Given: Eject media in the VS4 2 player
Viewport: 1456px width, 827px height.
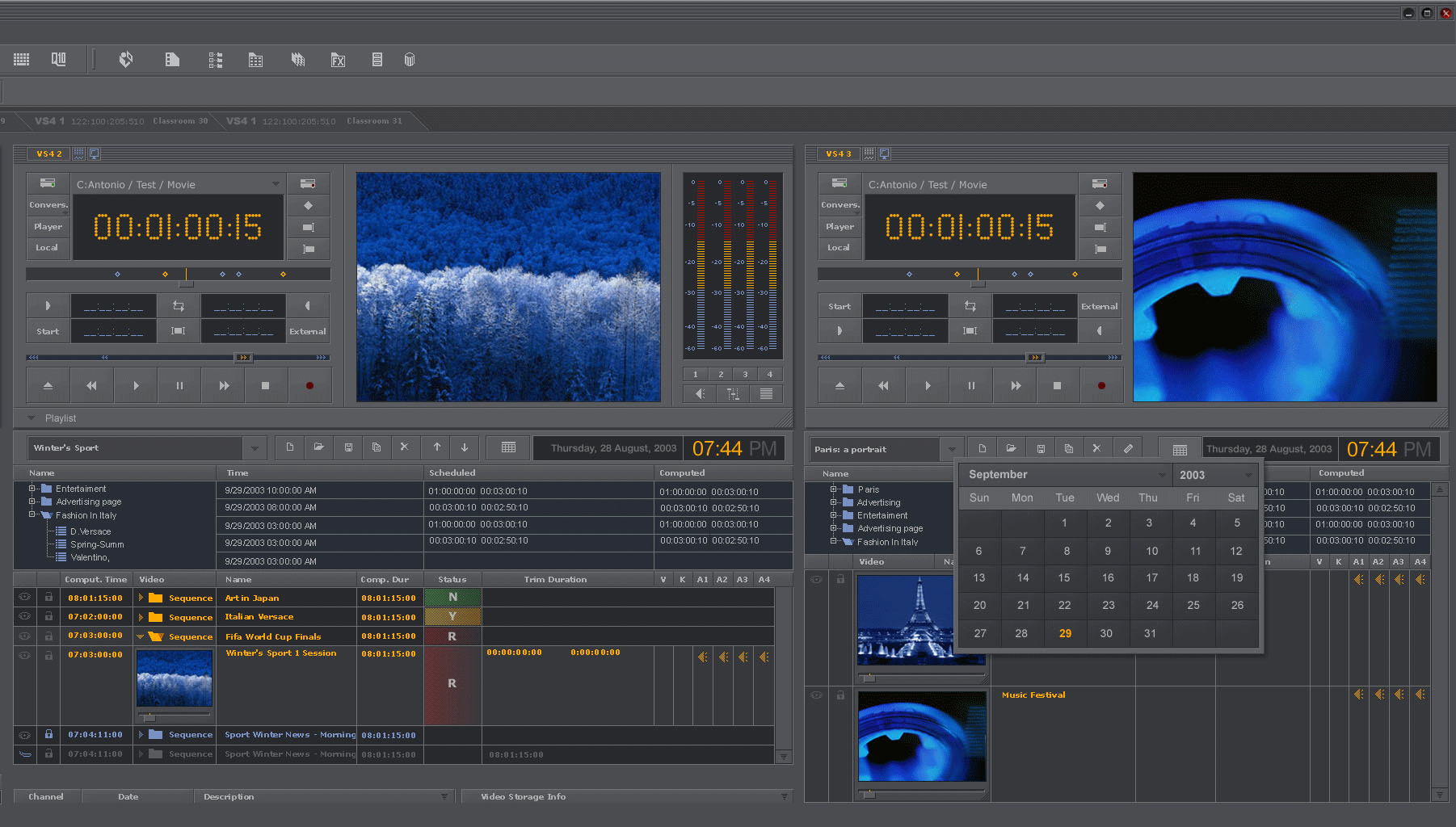Looking at the screenshot, I should coord(48,385).
